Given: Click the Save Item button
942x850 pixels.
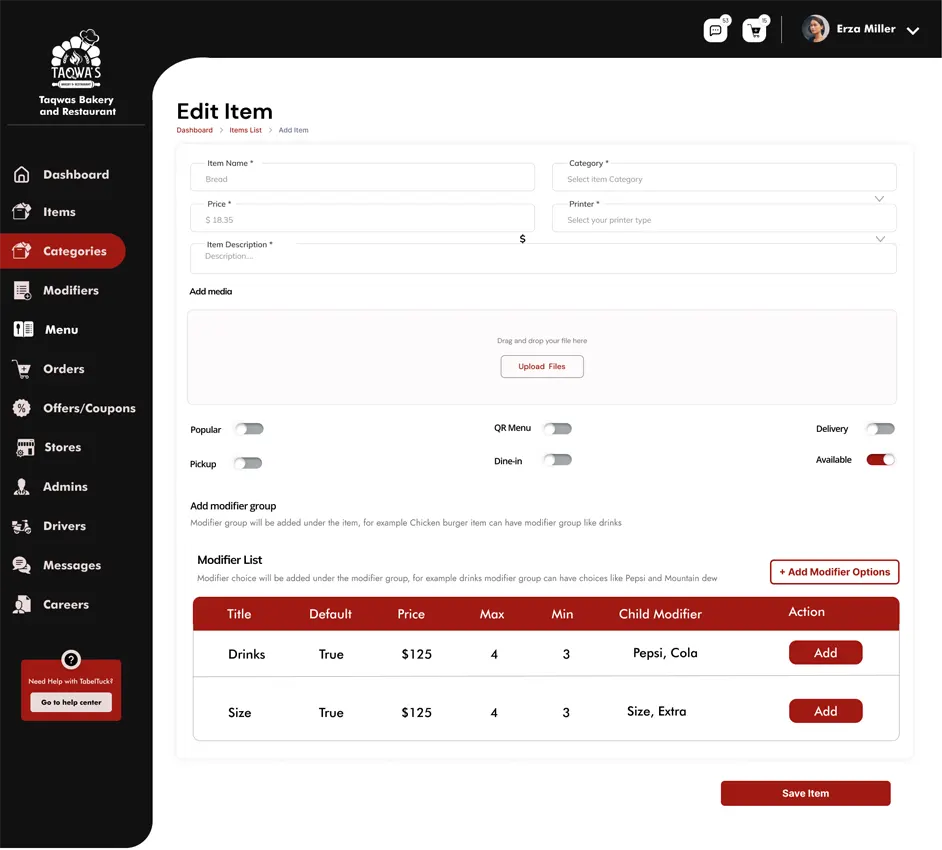Looking at the screenshot, I should tap(805, 793).
